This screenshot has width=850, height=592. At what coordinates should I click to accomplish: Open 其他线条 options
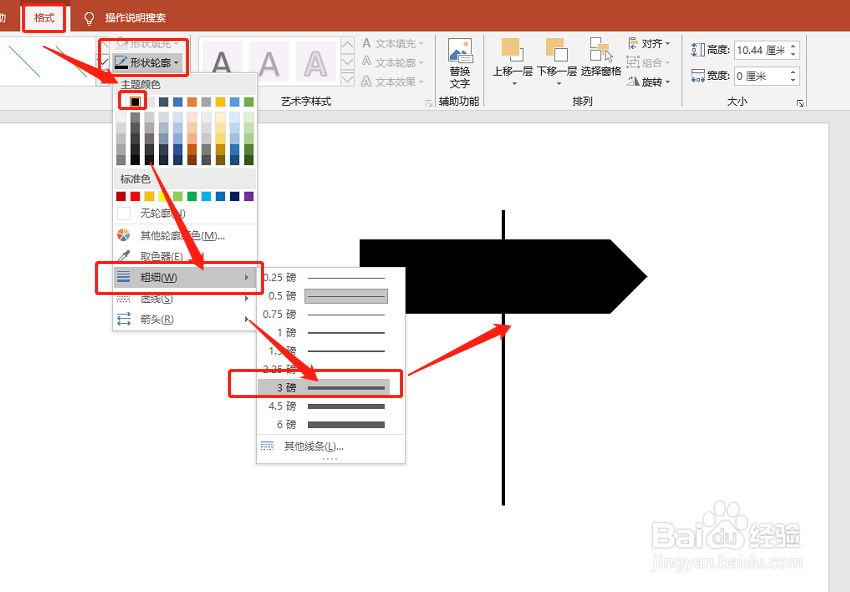(x=331, y=446)
